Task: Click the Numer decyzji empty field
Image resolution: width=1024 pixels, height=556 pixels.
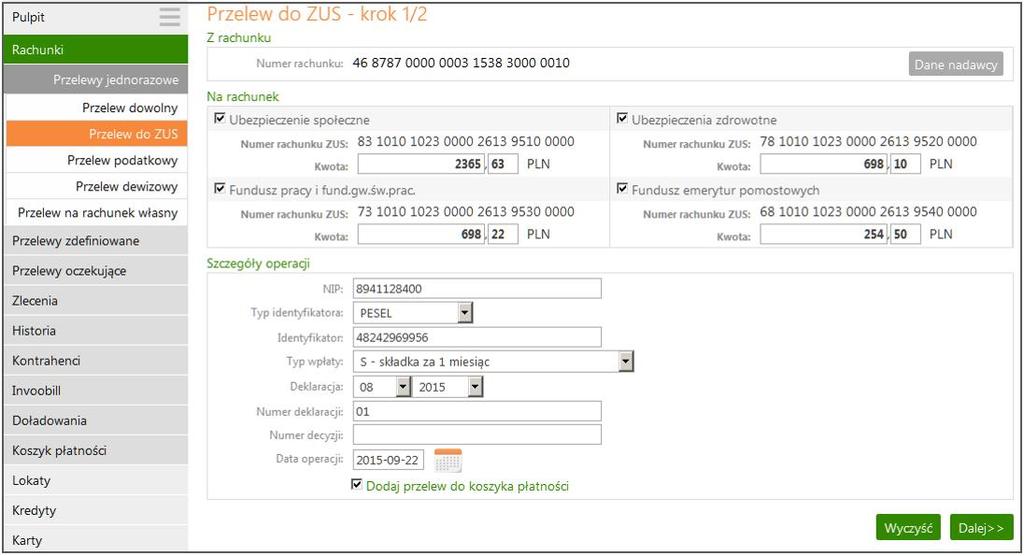Action: coord(477,435)
